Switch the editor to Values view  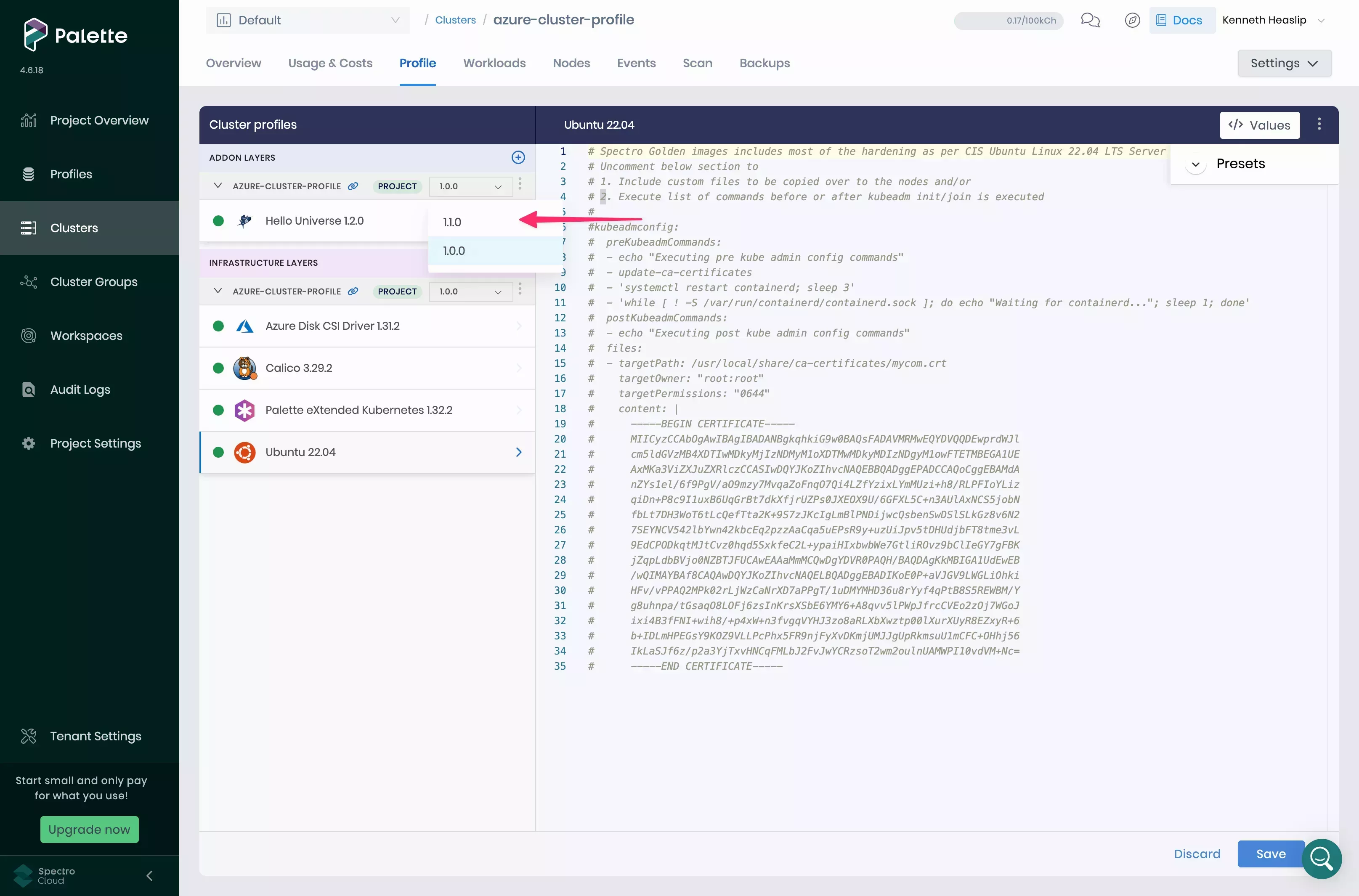1260,125
